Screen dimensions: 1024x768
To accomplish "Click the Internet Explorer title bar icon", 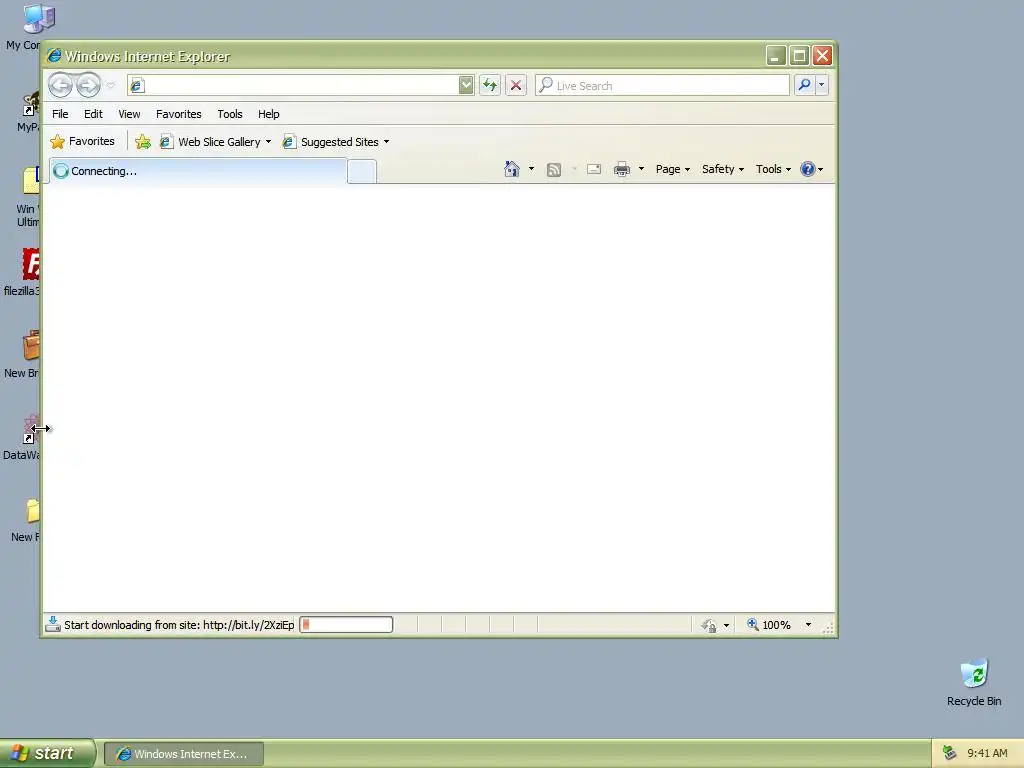I will point(54,56).
